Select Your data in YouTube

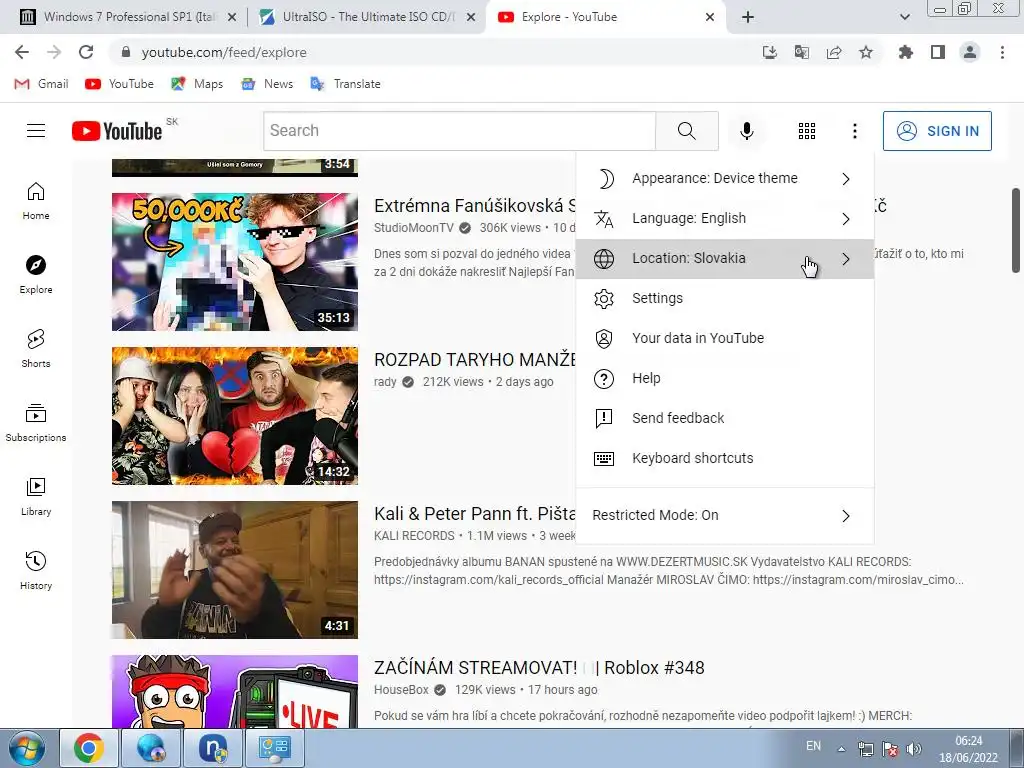[725, 338]
